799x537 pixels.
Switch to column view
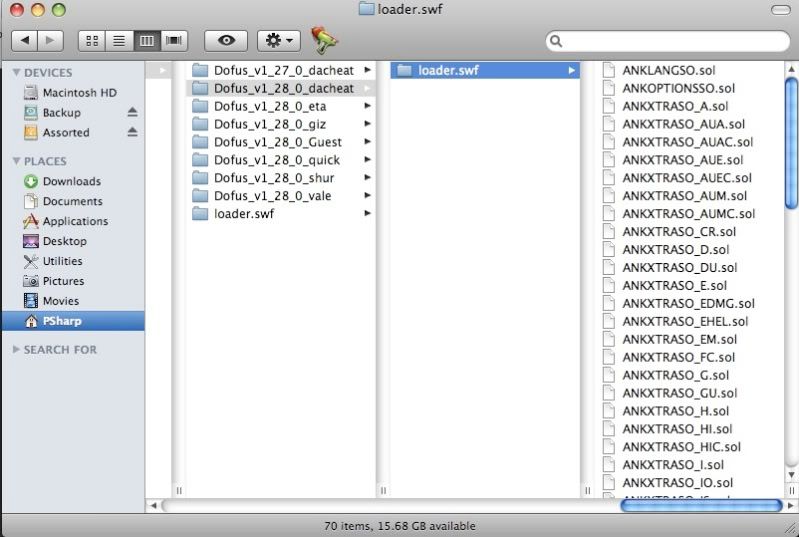(147, 41)
